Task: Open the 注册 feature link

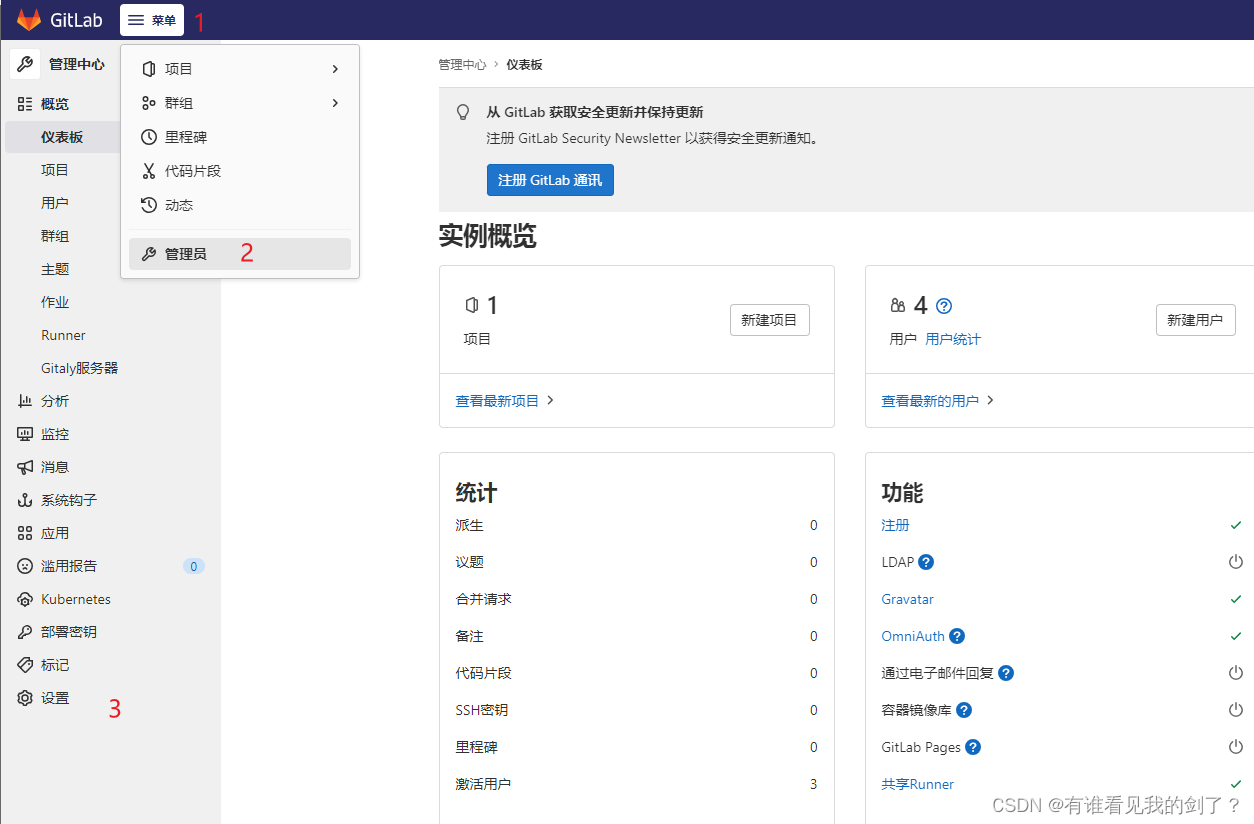Action: click(x=895, y=525)
